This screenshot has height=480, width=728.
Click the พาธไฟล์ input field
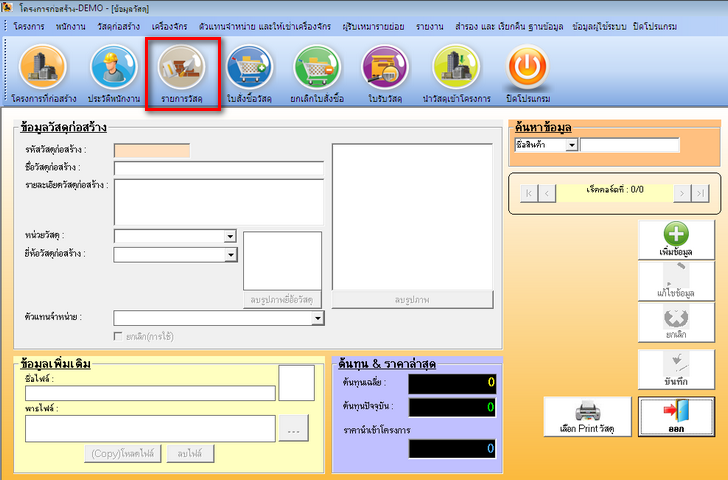click(150, 428)
